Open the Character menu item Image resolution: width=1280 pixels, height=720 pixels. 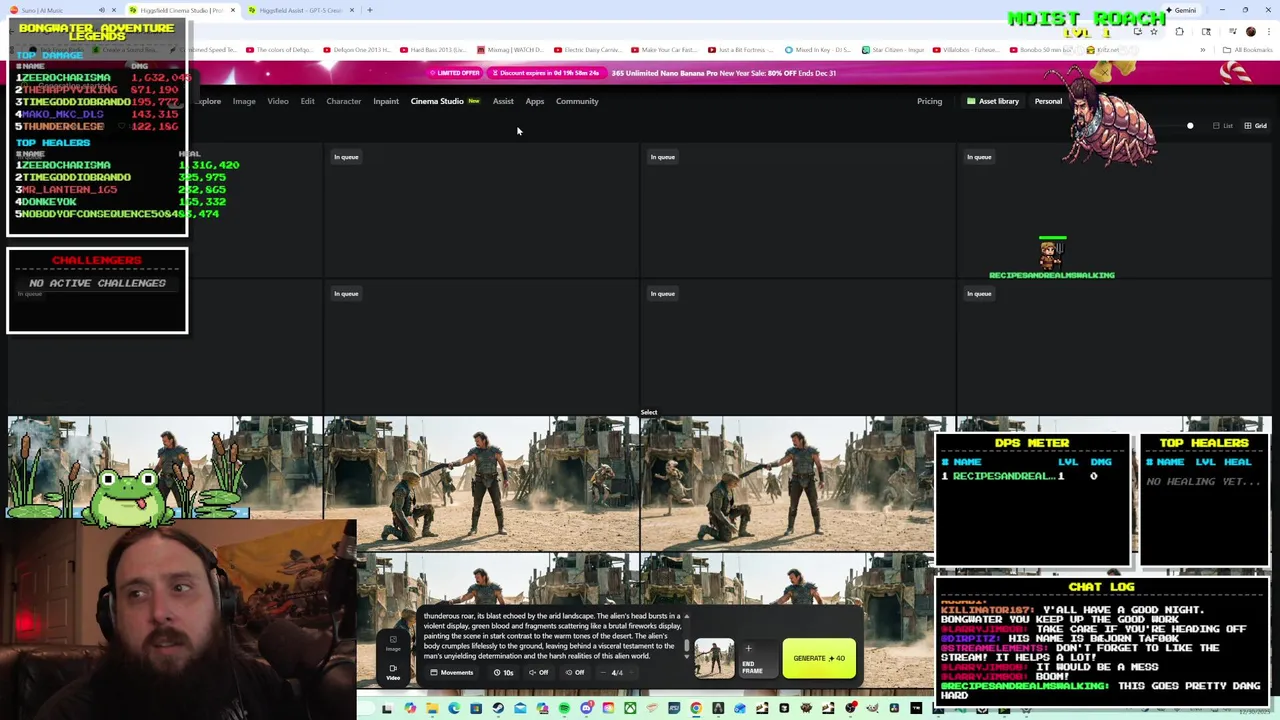coord(343,101)
